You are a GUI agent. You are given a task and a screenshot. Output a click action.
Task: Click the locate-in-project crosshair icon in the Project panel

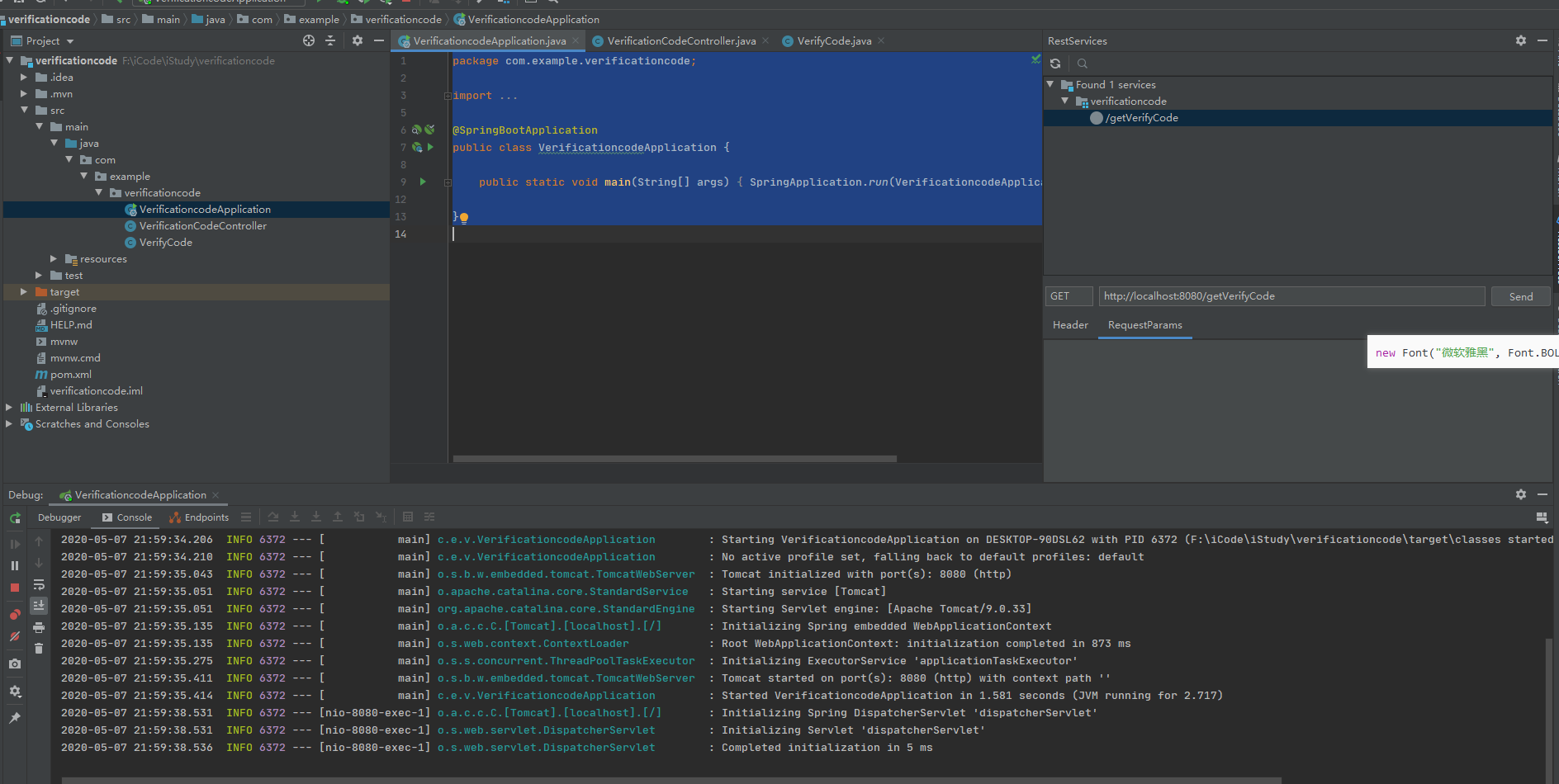point(309,40)
